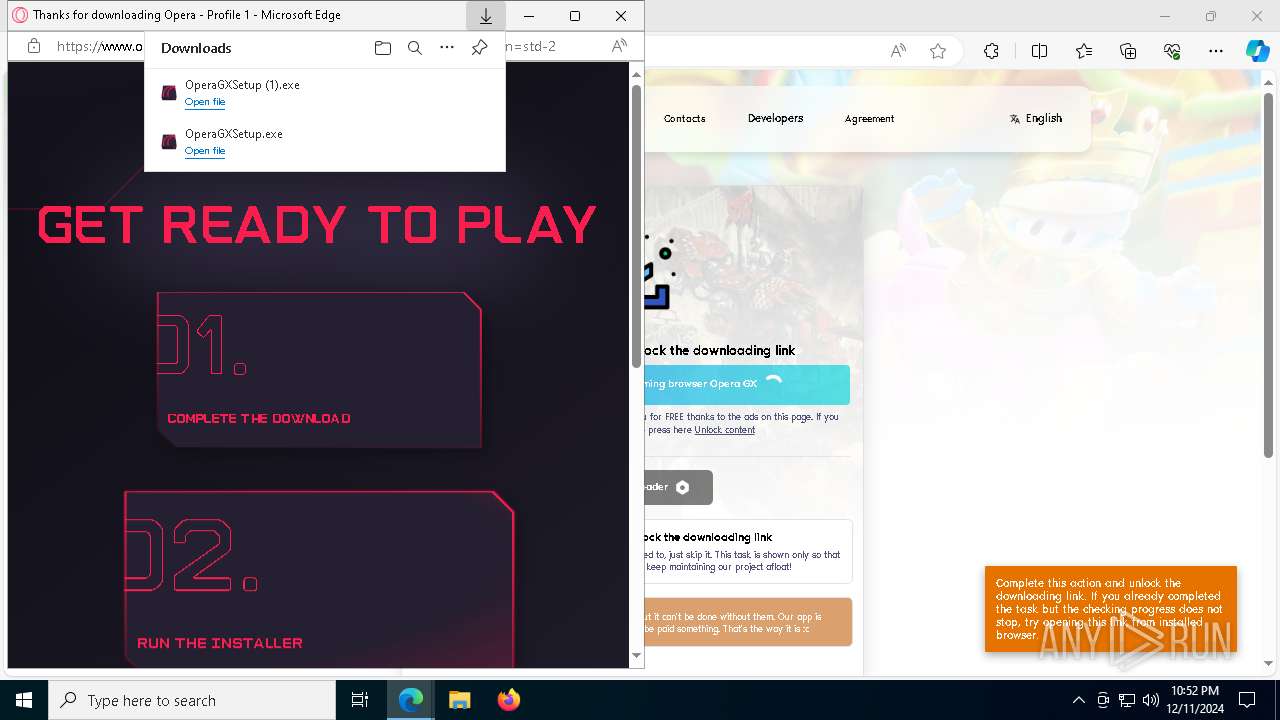
Task: Open Copilot icon in Edge
Action: point(1257,51)
